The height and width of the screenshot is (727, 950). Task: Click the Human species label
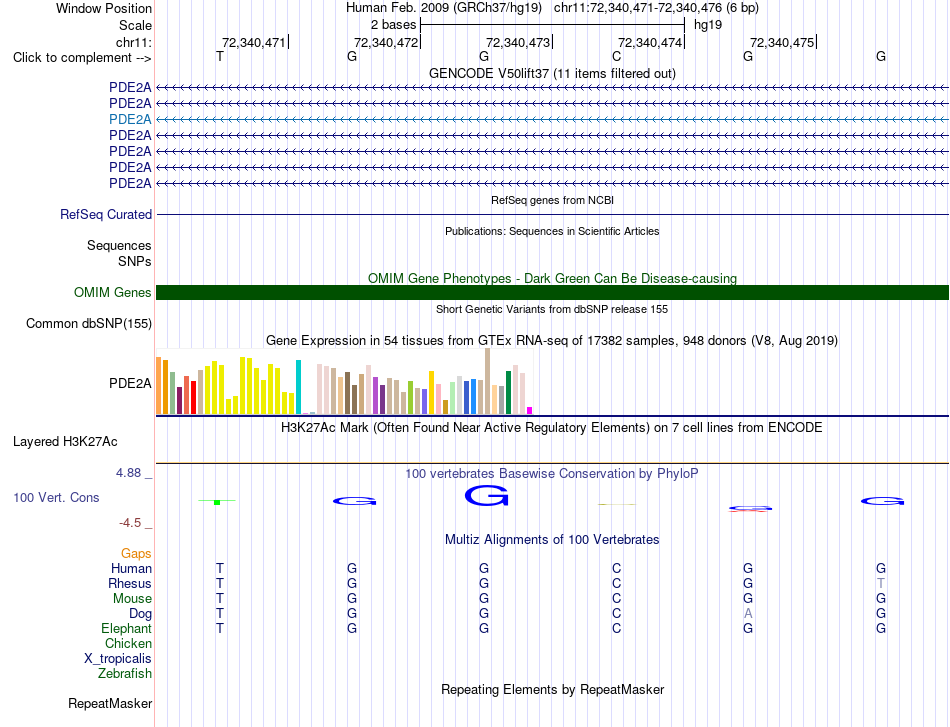131,568
